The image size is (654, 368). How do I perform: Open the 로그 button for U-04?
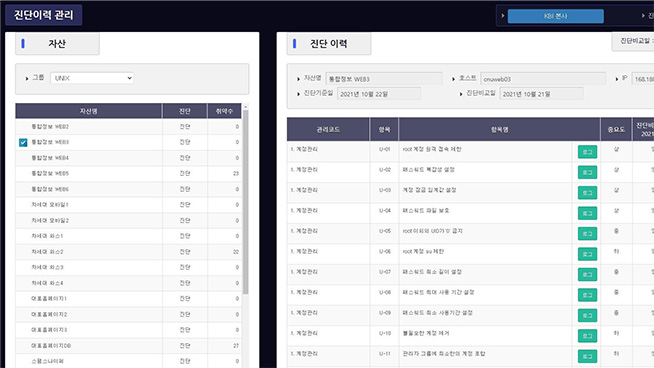click(587, 213)
